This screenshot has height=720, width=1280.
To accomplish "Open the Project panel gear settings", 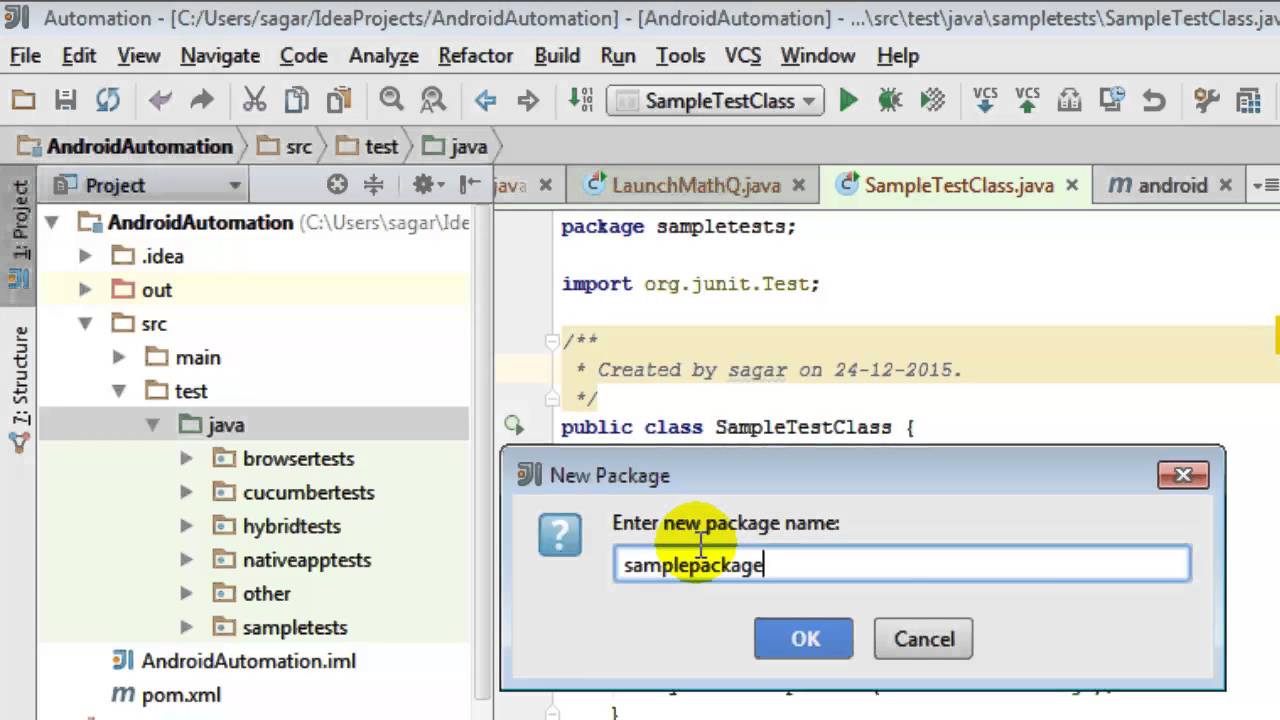I will click(428, 184).
